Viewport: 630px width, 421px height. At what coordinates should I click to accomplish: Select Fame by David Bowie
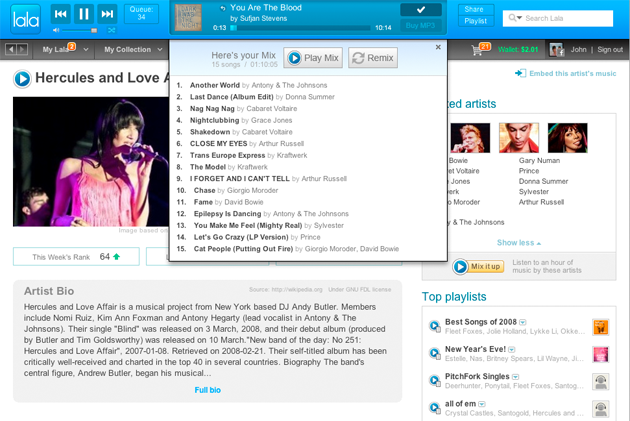coord(228,202)
